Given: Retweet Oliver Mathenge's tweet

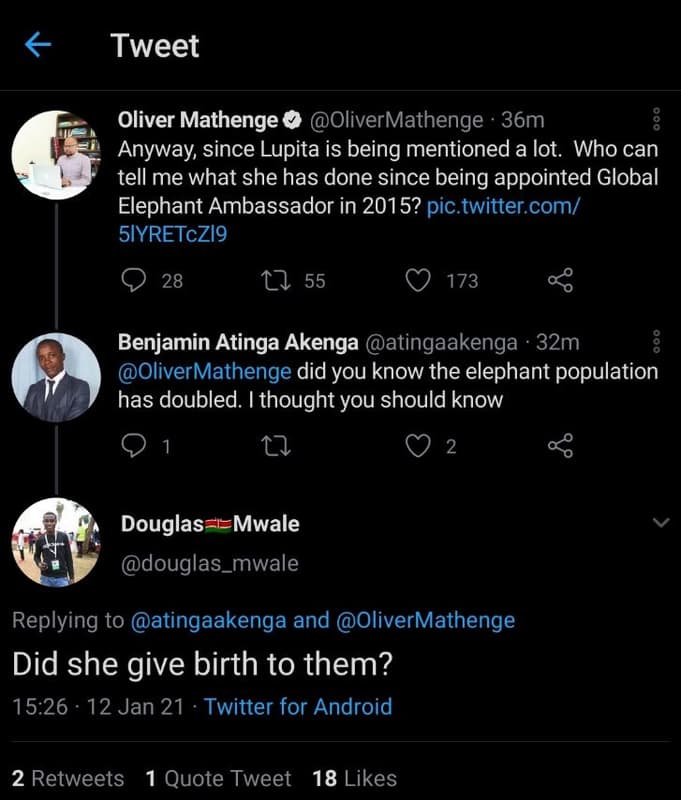Looking at the screenshot, I should pyautogui.click(x=275, y=281).
